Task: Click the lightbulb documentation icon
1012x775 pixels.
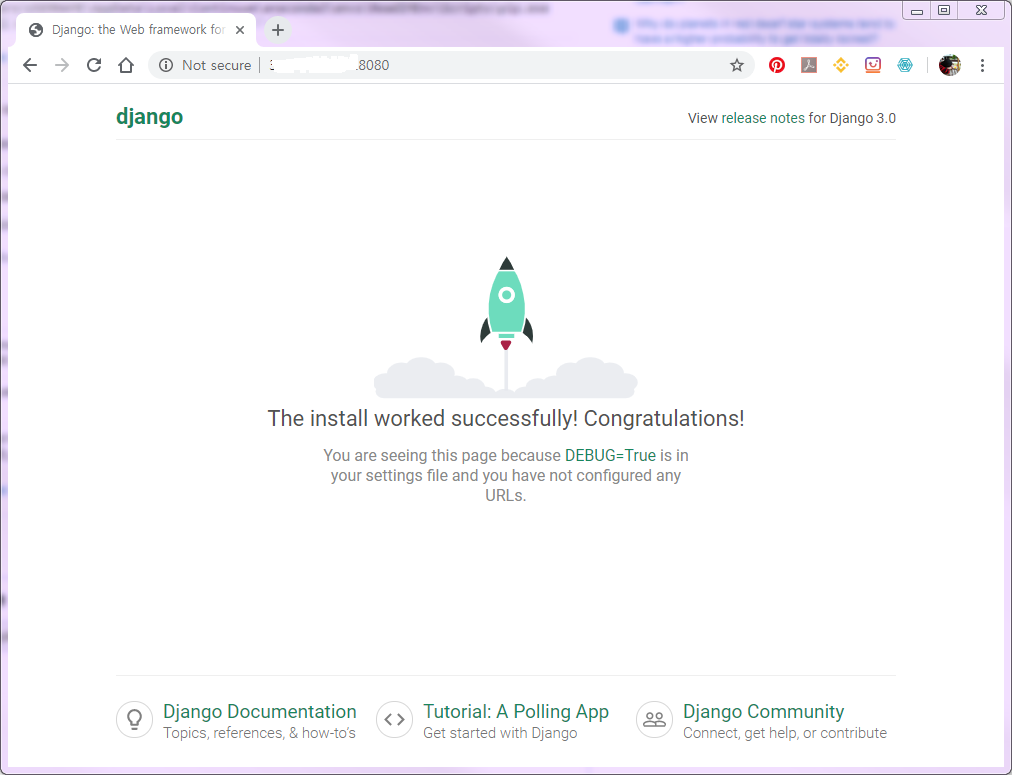Action: tap(134, 719)
